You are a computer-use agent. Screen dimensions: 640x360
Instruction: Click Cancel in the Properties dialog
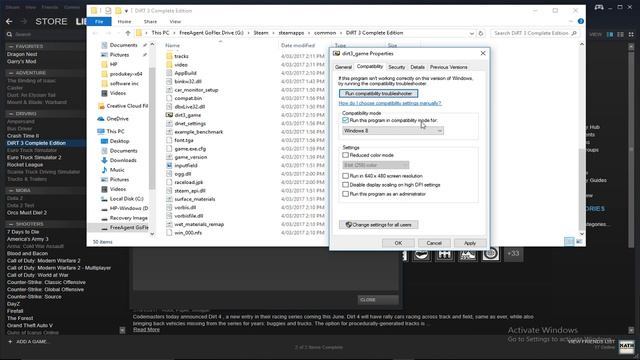(x=434, y=243)
